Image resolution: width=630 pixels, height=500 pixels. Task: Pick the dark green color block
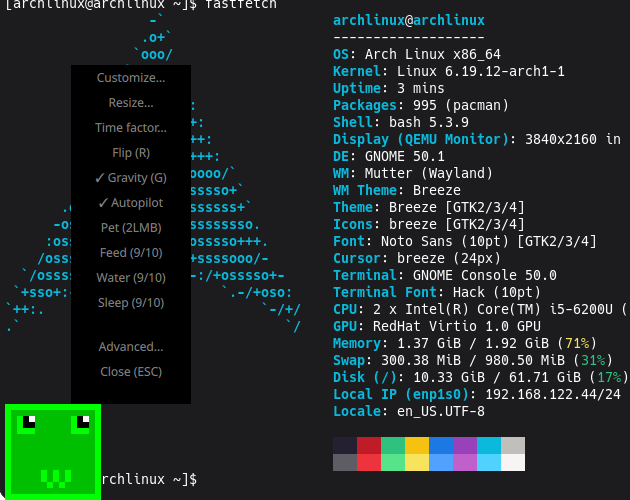pos(393,445)
